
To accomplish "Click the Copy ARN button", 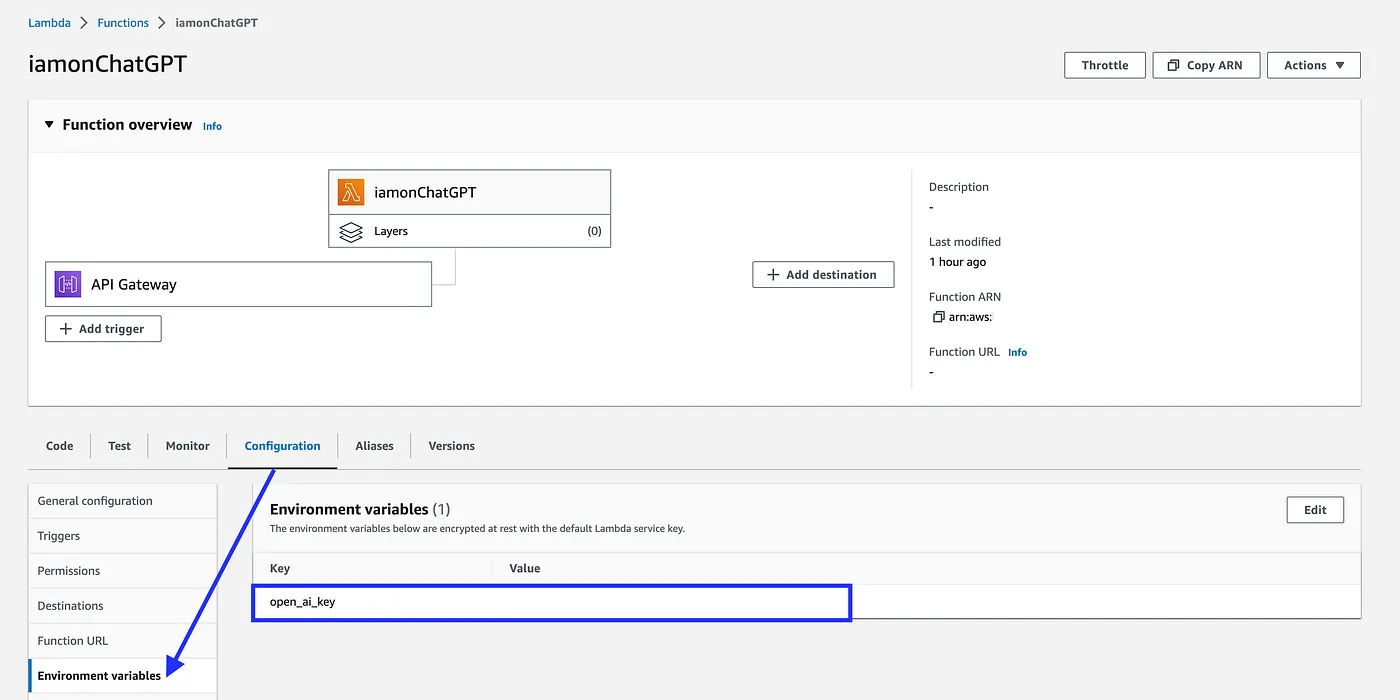I will 1206,65.
